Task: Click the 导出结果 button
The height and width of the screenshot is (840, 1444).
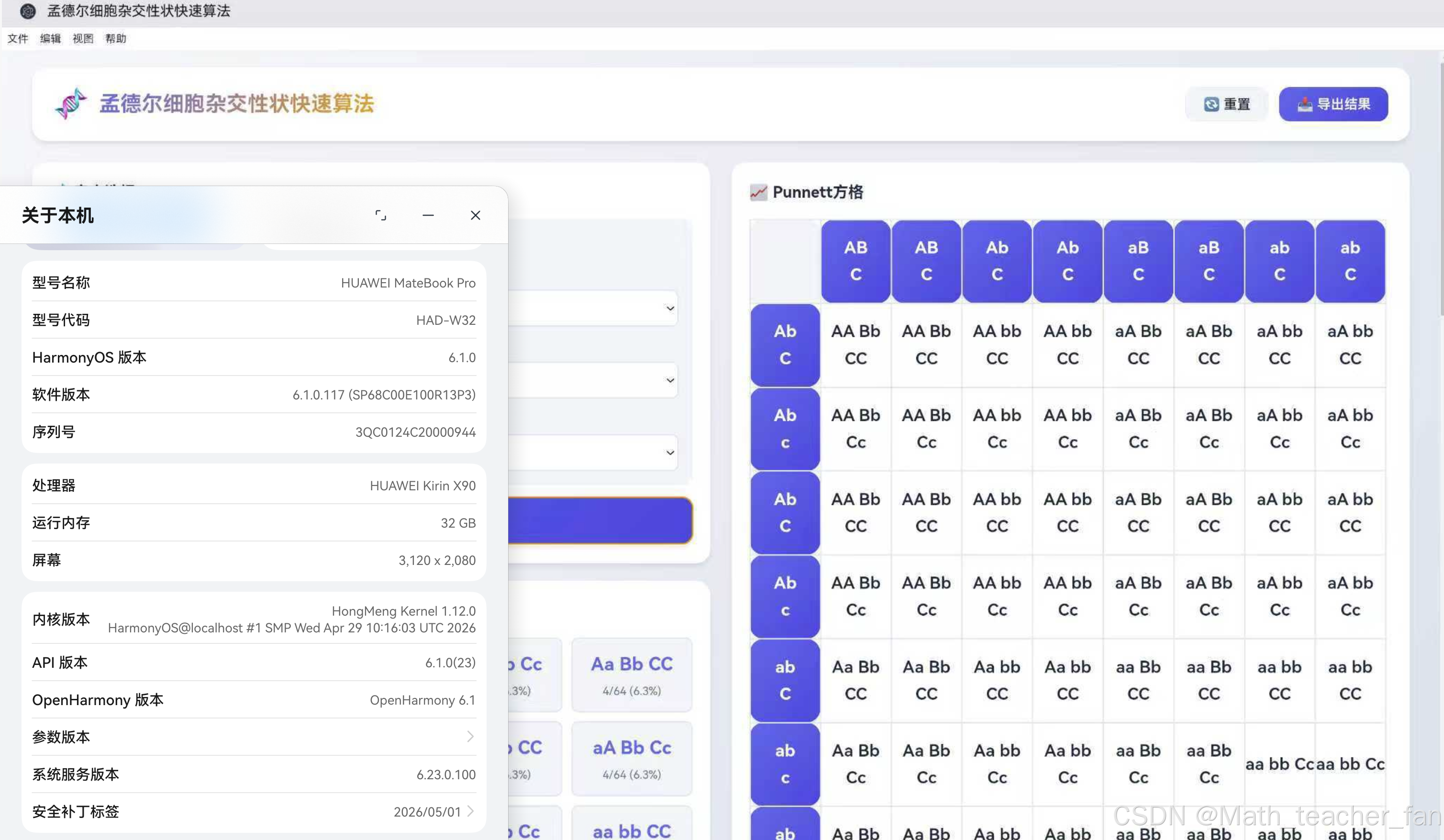Action: [x=1333, y=104]
